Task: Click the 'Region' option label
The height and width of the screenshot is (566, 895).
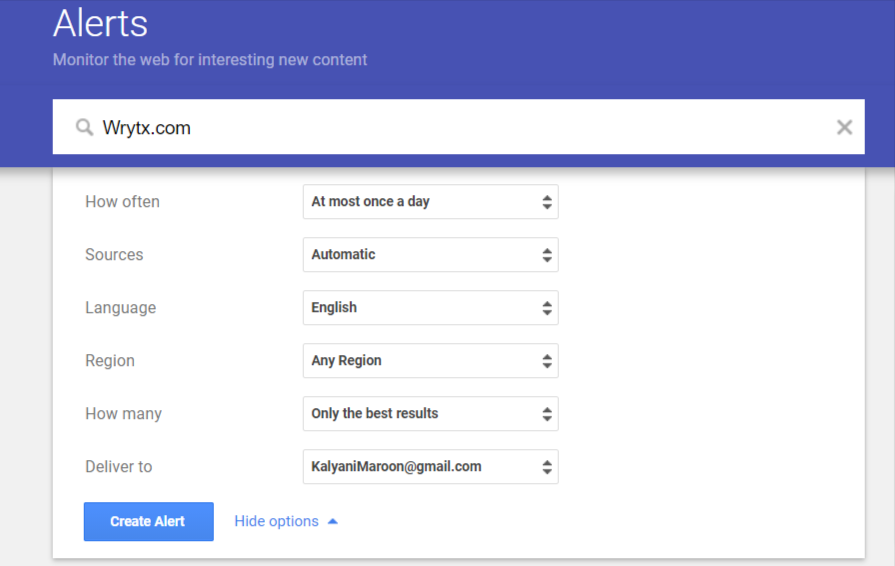Action: click(x=110, y=361)
